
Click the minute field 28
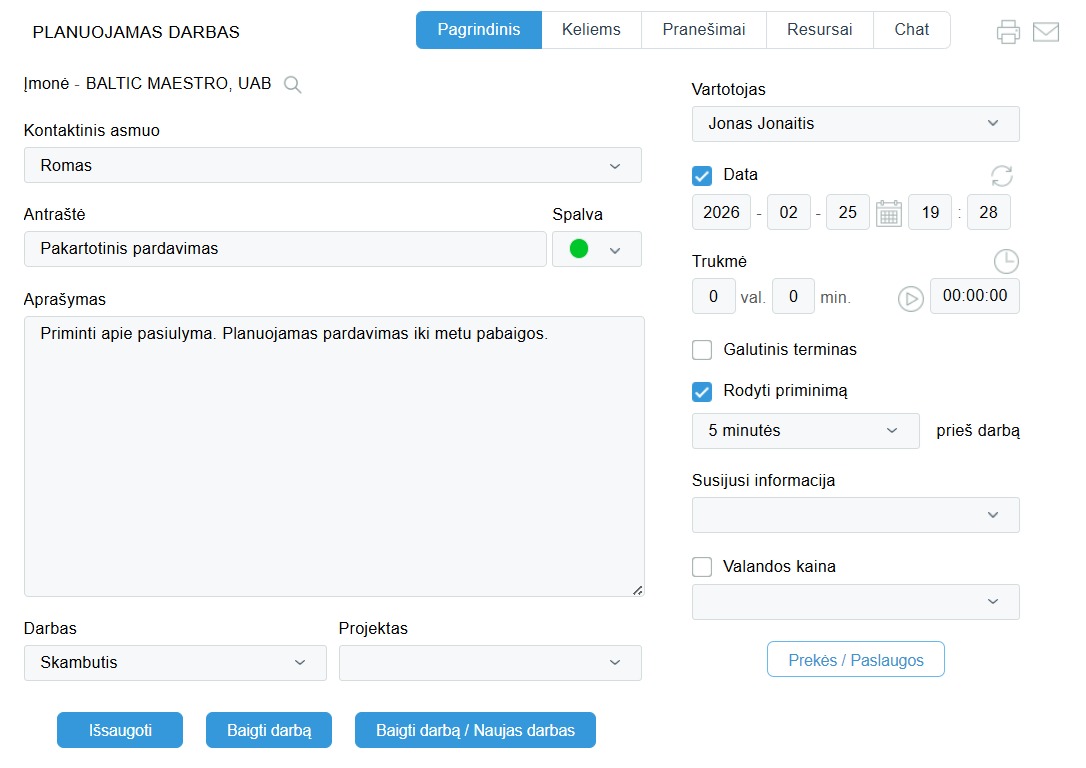pyautogui.click(x=988, y=213)
